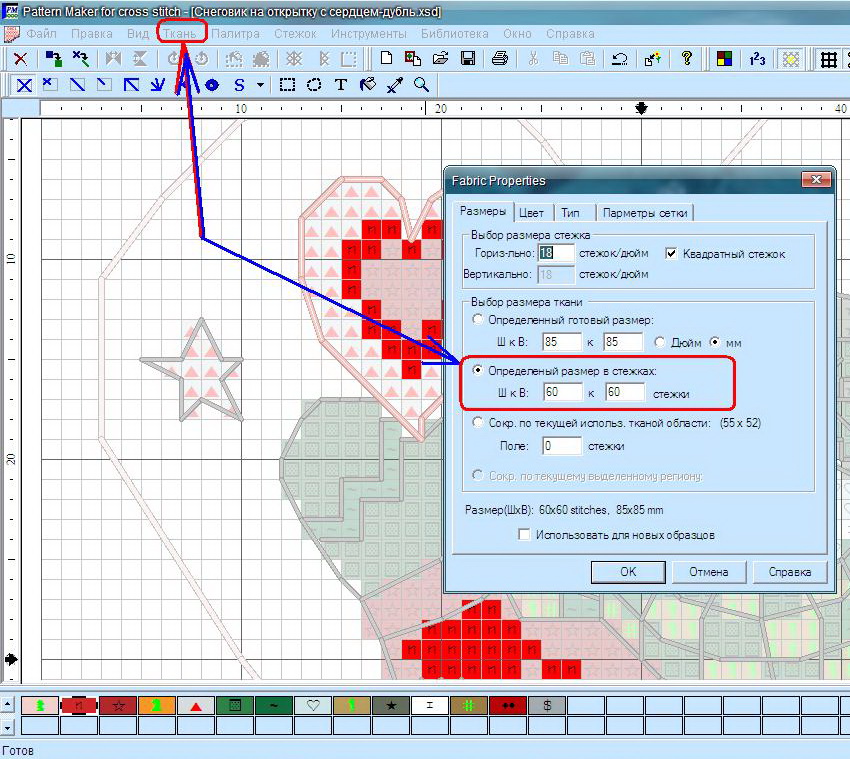
Task: Click the Save floppy disk icon
Action: coord(467,59)
